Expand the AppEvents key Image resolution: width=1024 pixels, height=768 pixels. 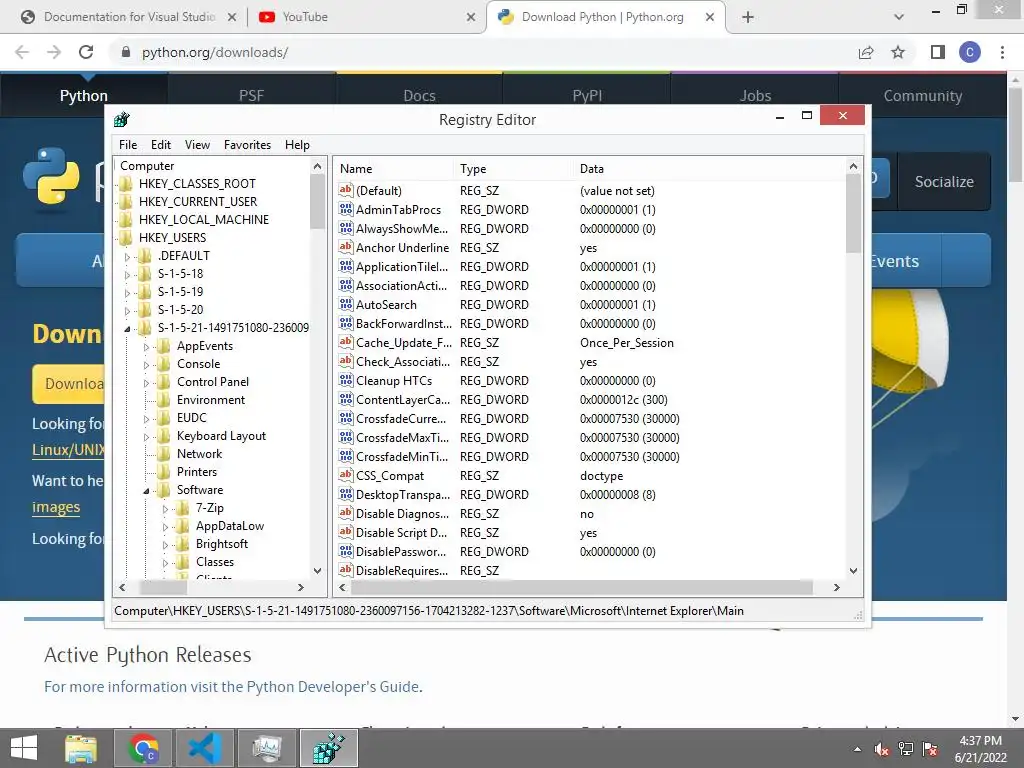click(x=146, y=347)
